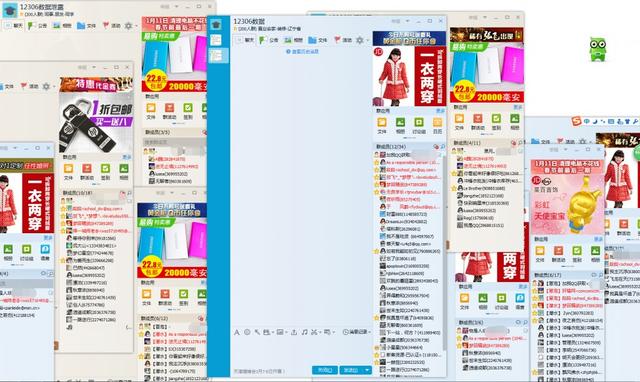Open 活动 tab in 12306数据资源 window
Screen dimensions: 640x382
[111, 25]
